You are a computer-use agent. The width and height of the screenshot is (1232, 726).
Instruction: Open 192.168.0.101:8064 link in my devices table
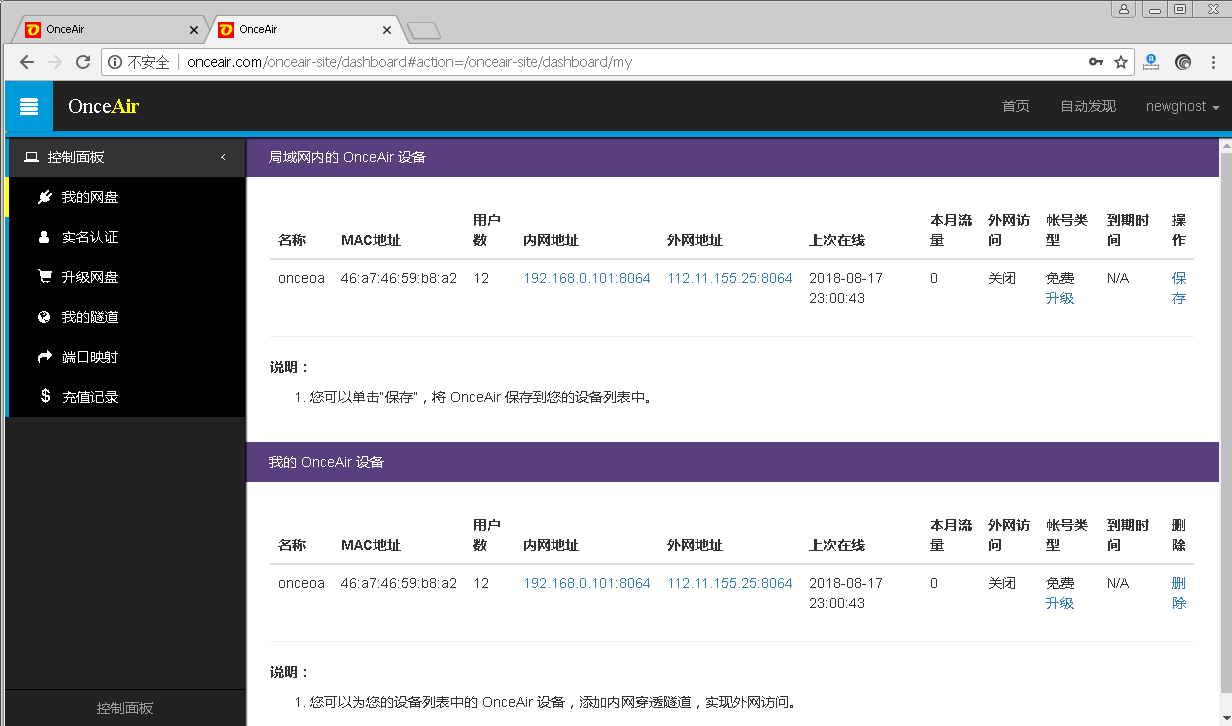(x=587, y=583)
